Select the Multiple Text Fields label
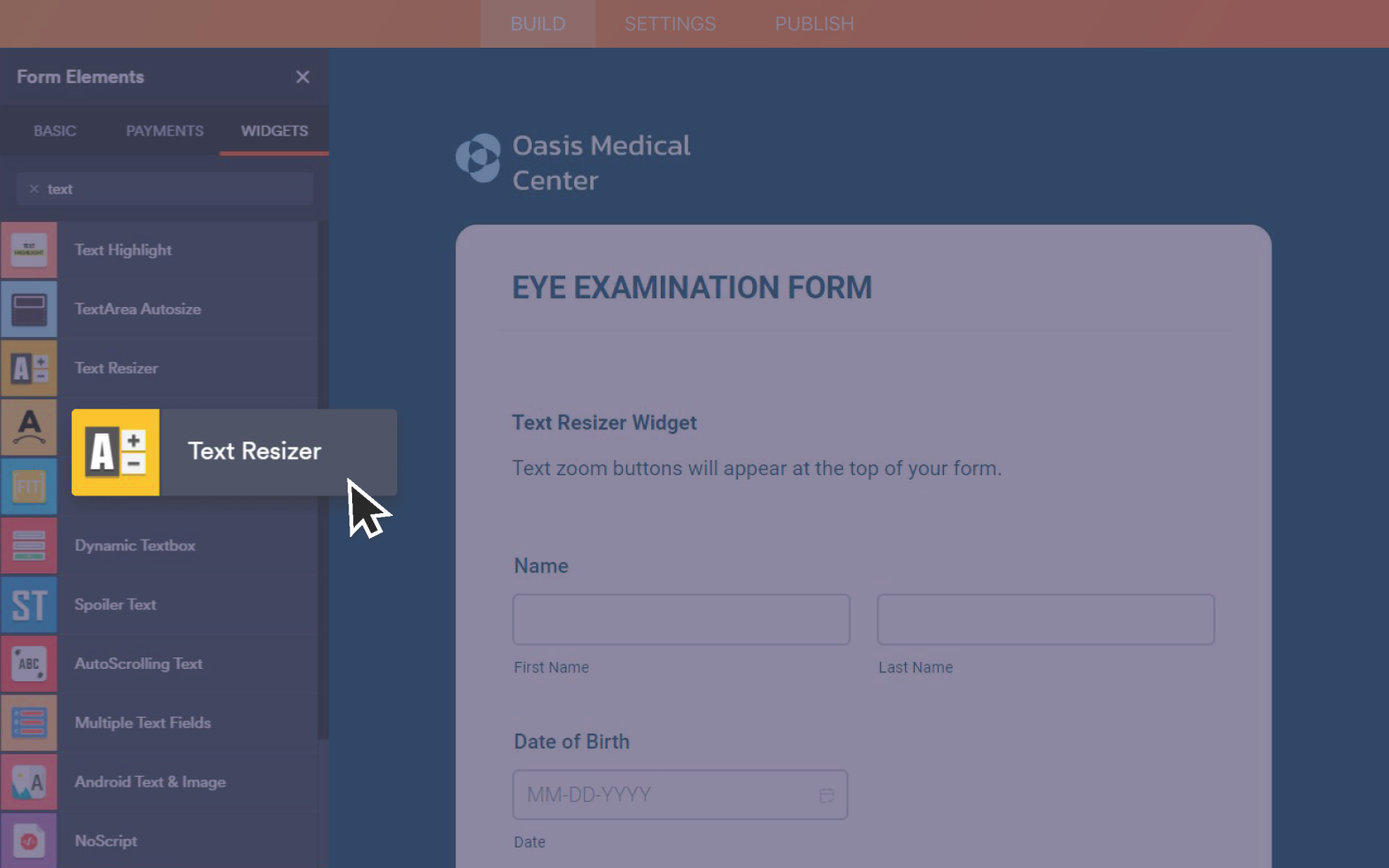1389x868 pixels. pyautogui.click(x=142, y=723)
